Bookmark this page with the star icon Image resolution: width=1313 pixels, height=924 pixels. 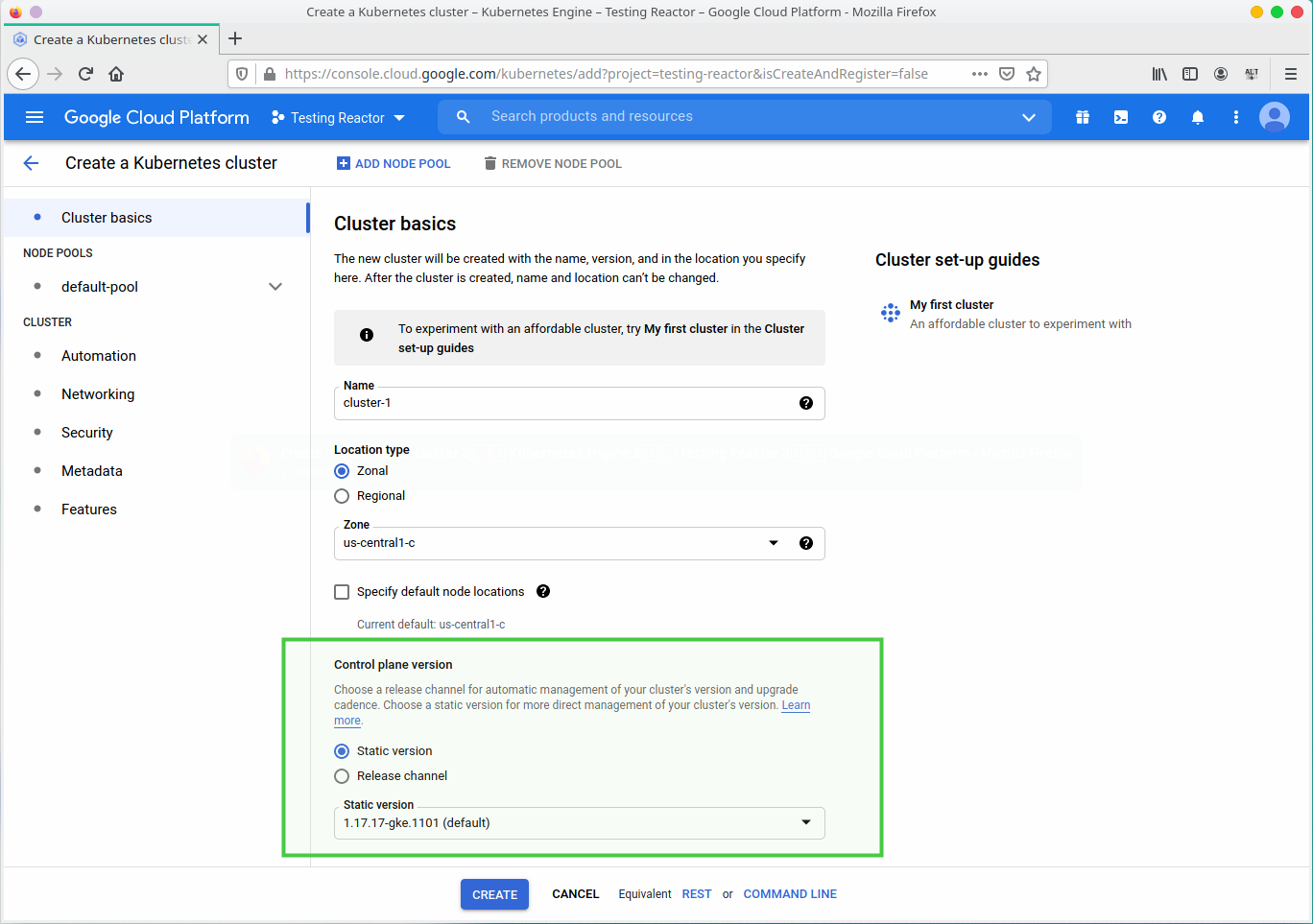coord(1034,74)
